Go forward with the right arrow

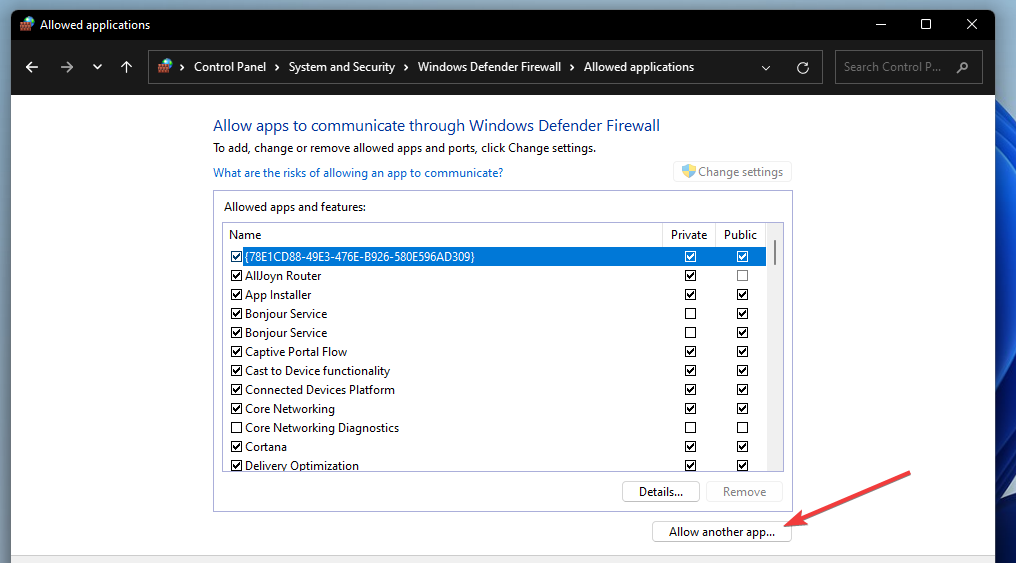point(67,67)
